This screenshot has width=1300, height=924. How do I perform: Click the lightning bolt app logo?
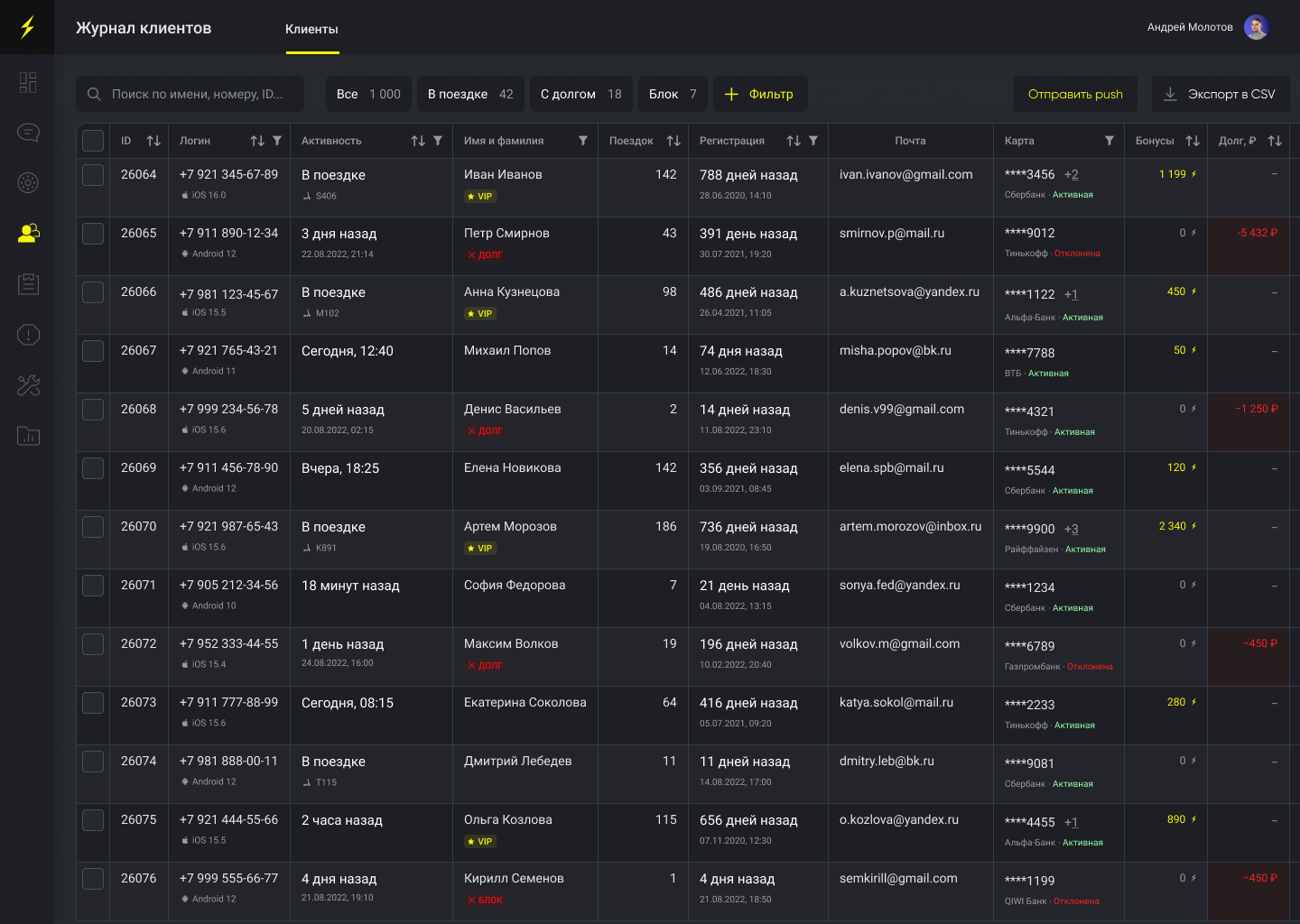tap(27, 27)
